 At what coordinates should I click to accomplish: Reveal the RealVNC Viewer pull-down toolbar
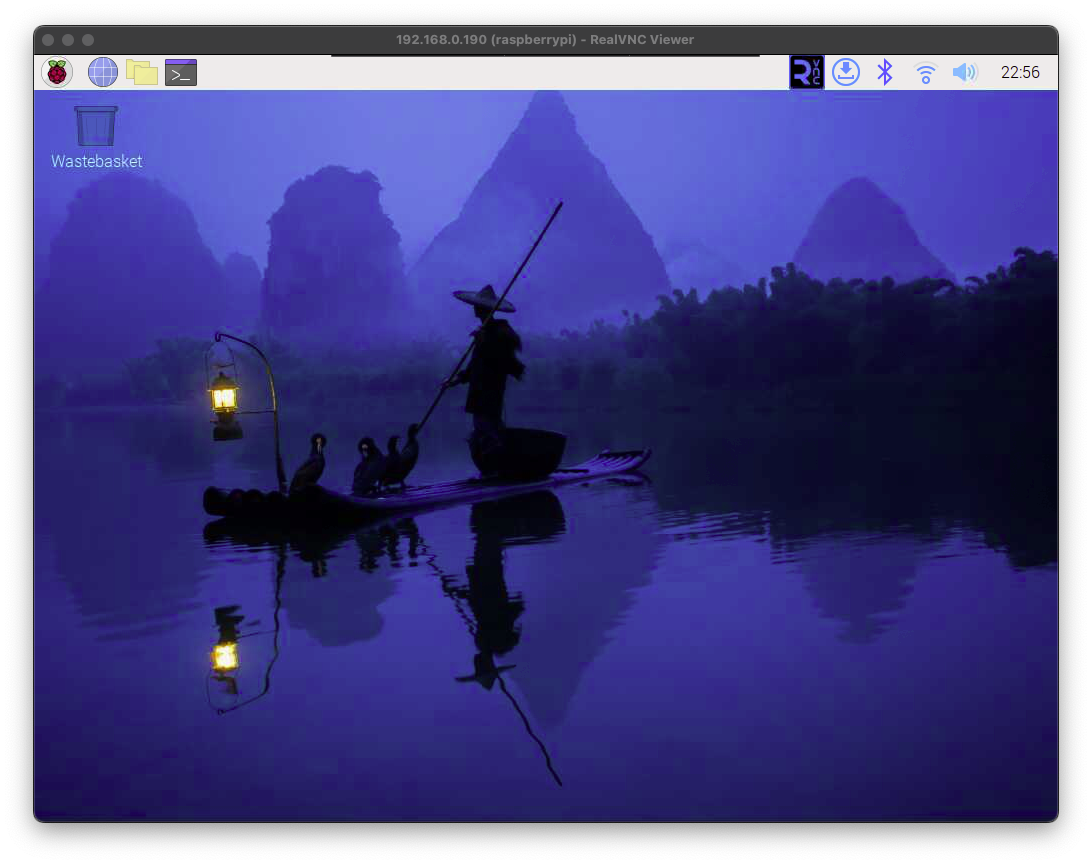545,56
